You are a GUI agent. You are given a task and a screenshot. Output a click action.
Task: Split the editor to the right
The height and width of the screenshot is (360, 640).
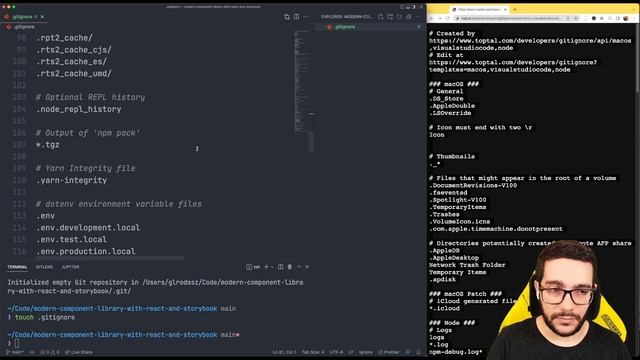point(296,17)
